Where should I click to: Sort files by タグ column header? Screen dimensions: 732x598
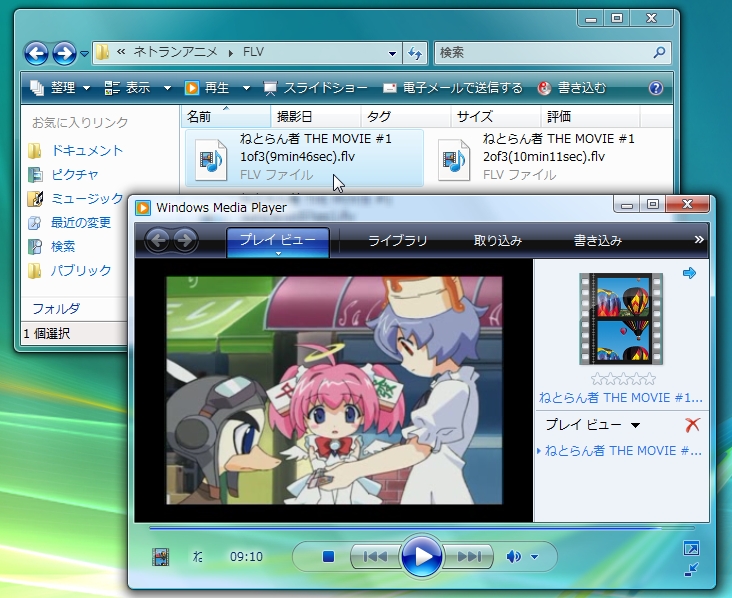pos(406,116)
